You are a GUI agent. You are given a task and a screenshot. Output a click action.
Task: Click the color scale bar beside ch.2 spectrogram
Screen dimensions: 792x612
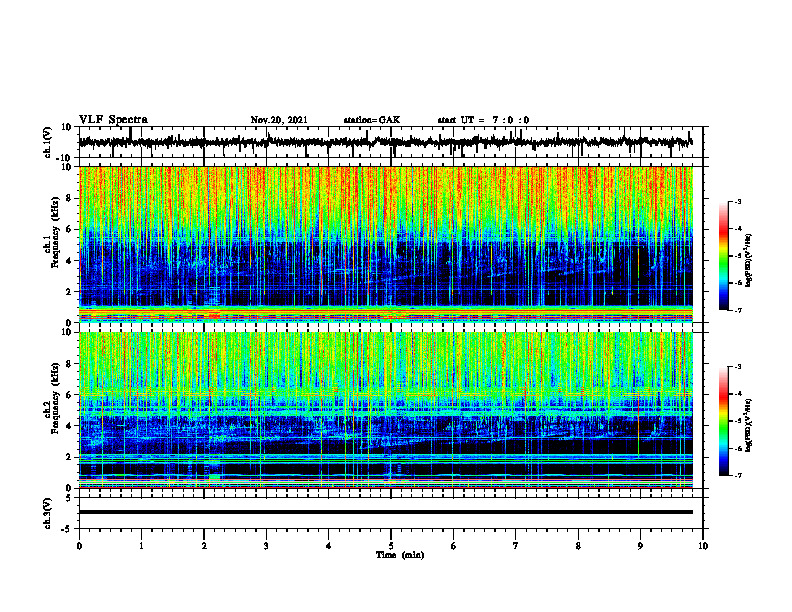point(724,421)
